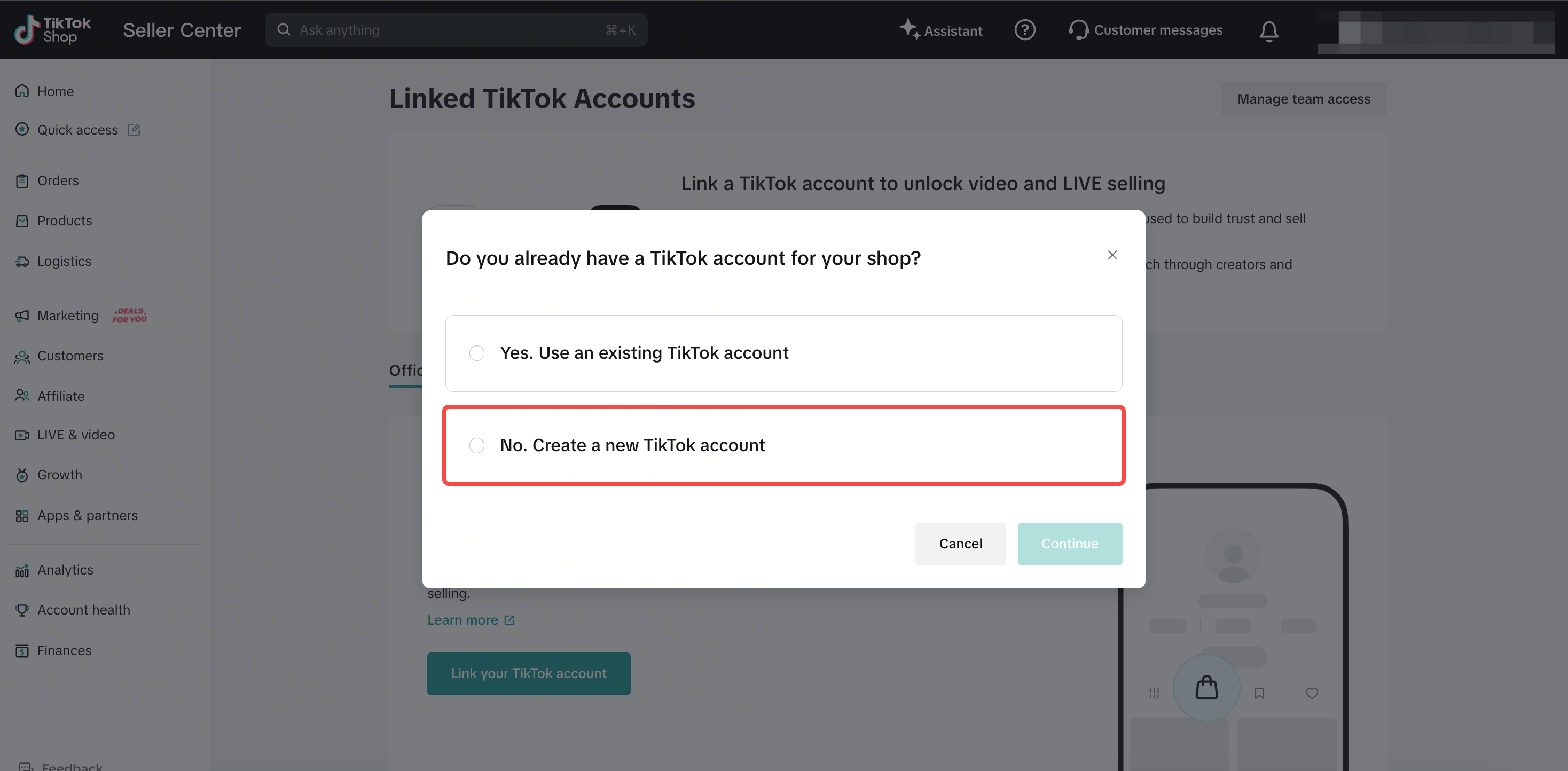Click the Growth medal icon
Viewport: 1568px width, 771px height.
click(x=22, y=475)
